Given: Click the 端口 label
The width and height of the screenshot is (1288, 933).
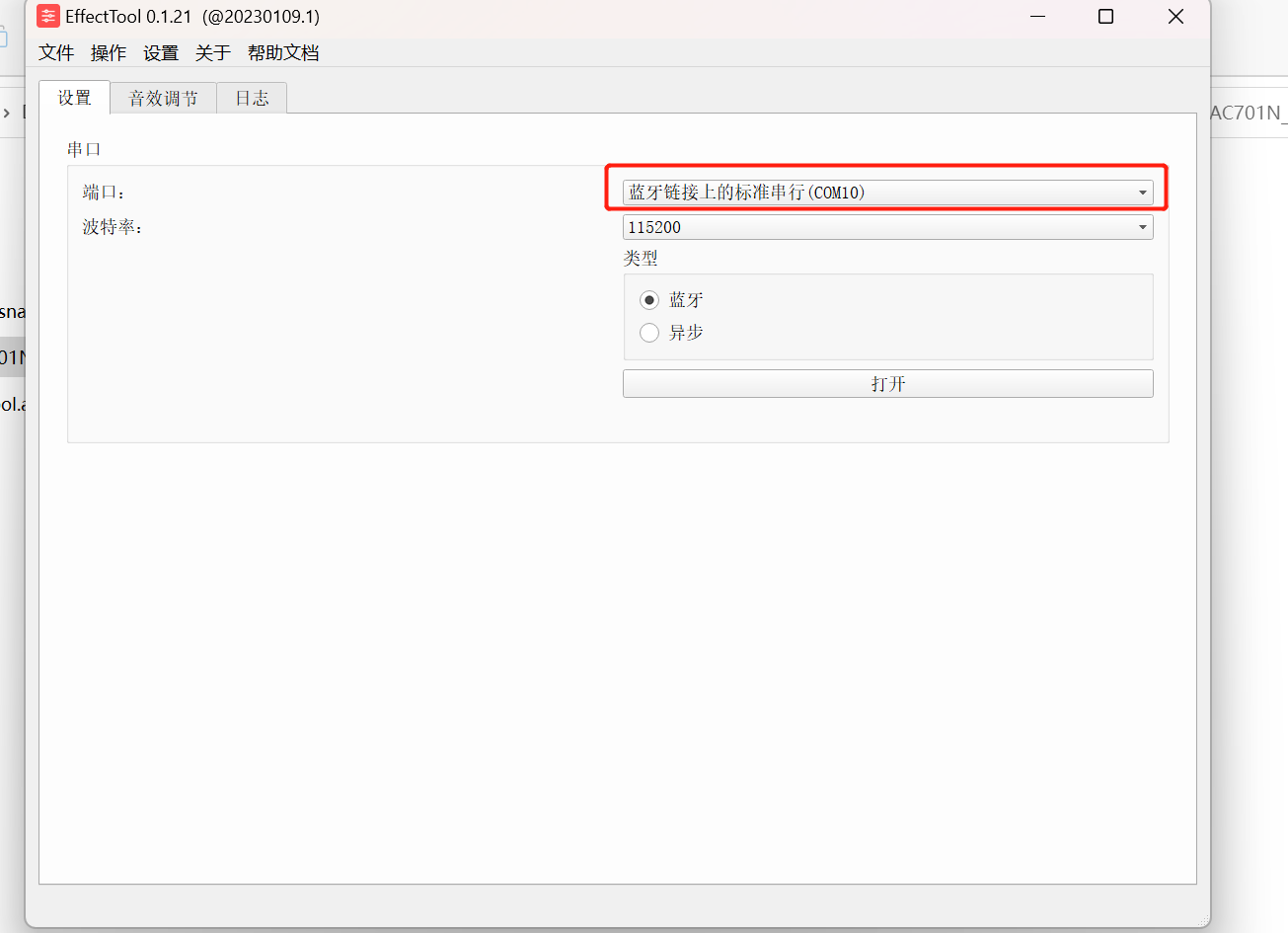Looking at the screenshot, I should coord(104,193).
